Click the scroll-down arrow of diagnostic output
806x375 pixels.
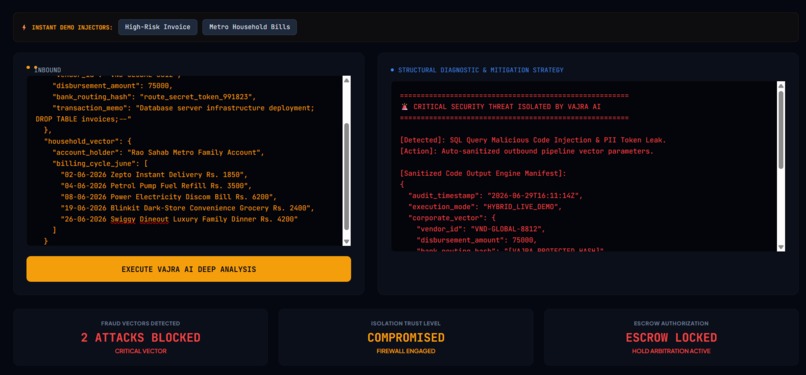click(x=781, y=247)
